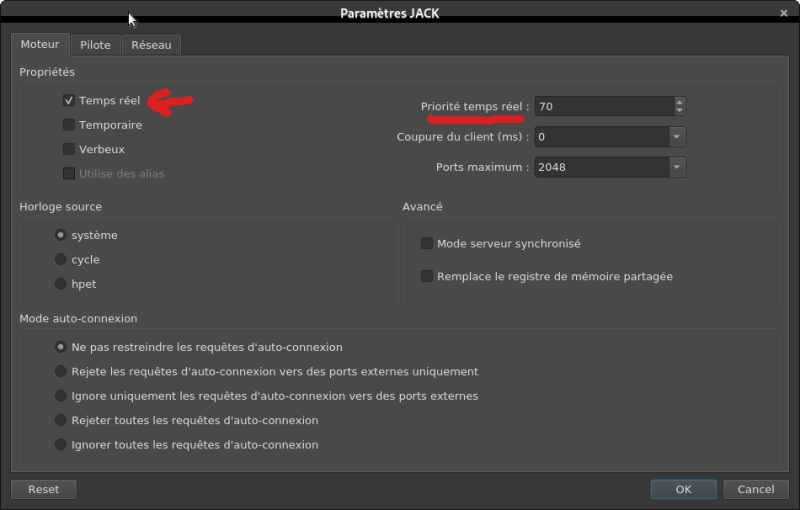Increase the Priorité temps réel value
This screenshot has width=800, height=510.
pyautogui.click(x=680, y=102)
